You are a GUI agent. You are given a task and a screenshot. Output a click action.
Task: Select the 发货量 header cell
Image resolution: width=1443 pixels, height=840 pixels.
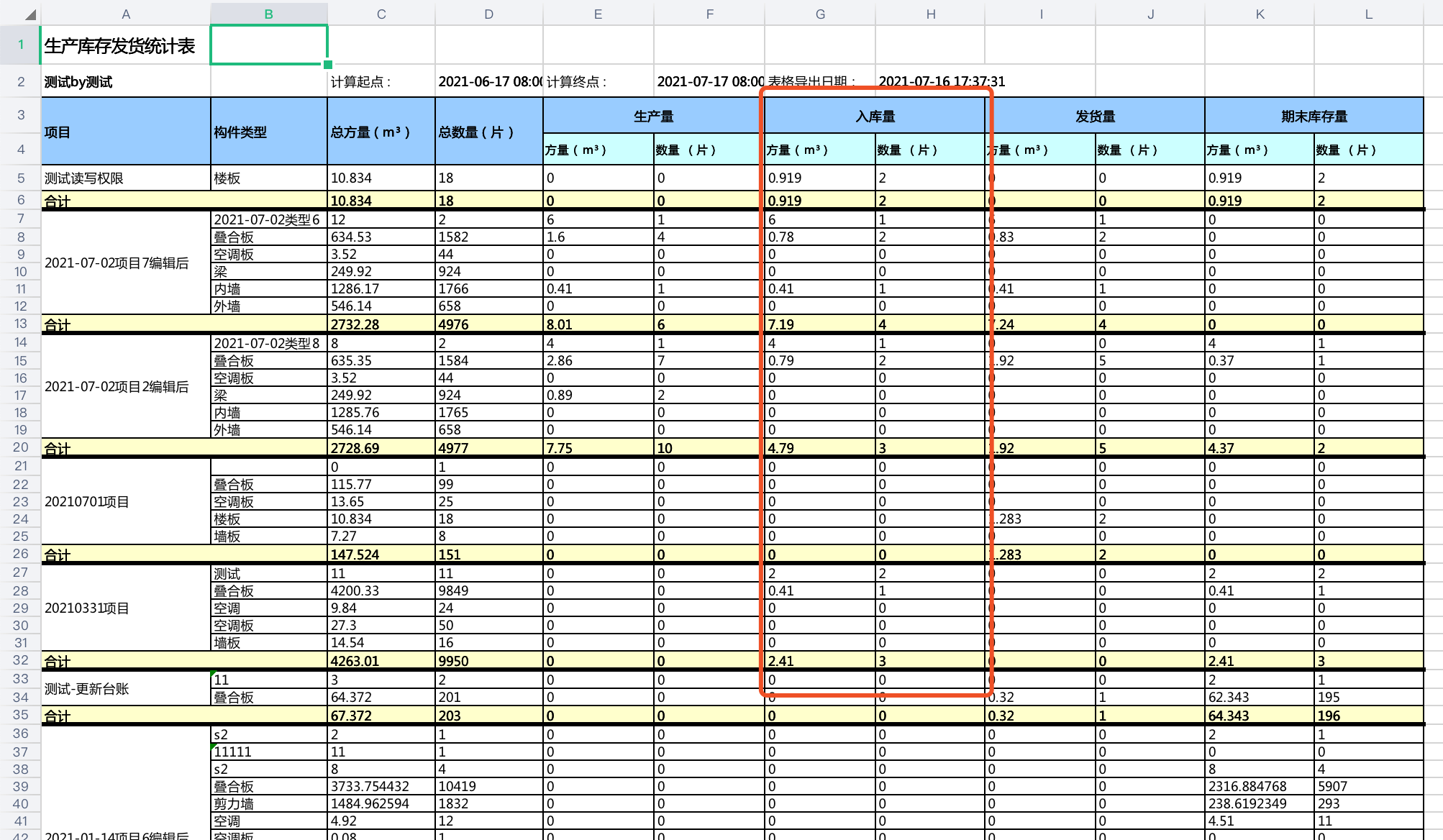[1096, 116]
